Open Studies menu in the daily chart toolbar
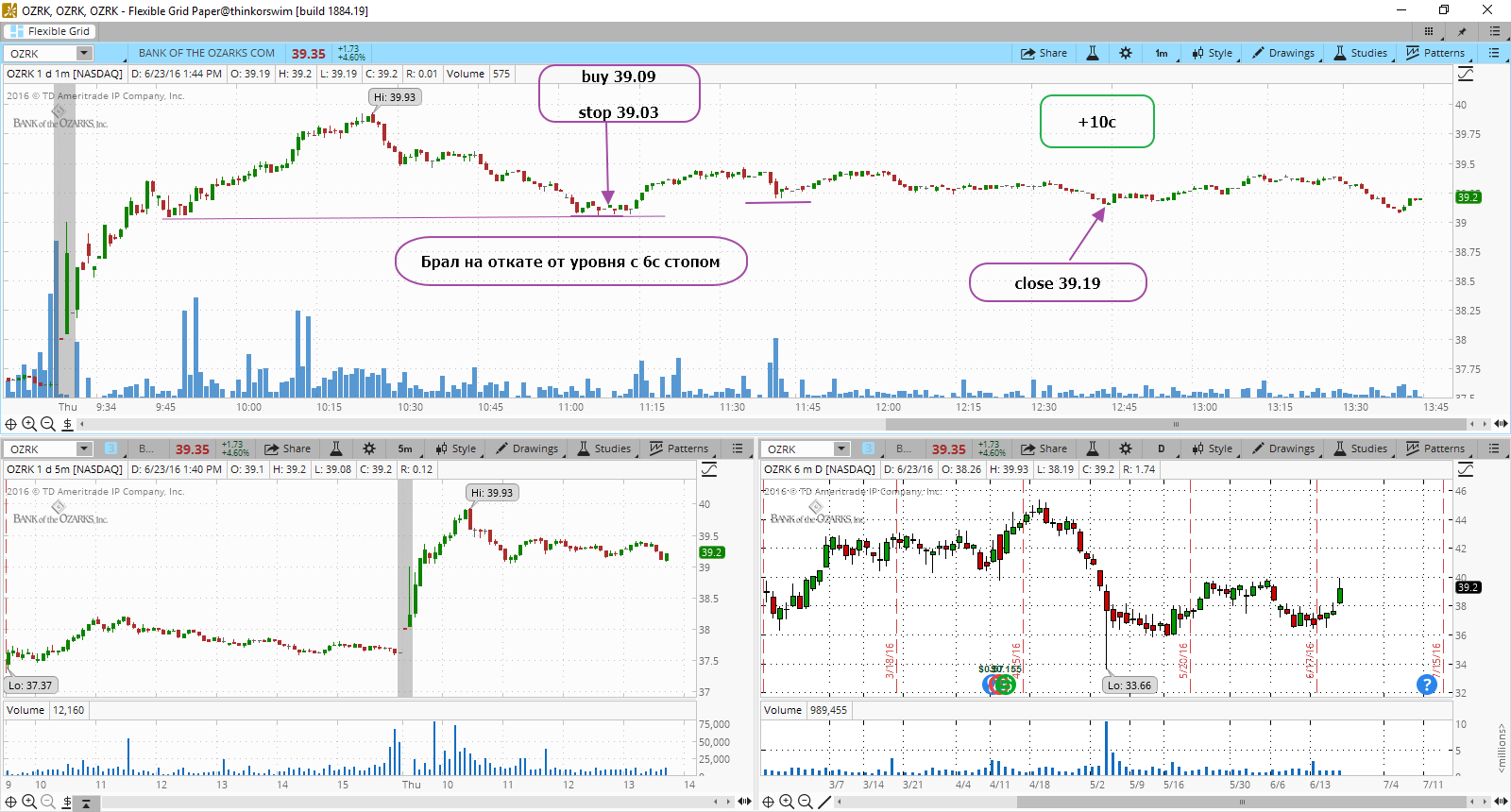Viewport: 1511px width, 812px height. 1361,448
